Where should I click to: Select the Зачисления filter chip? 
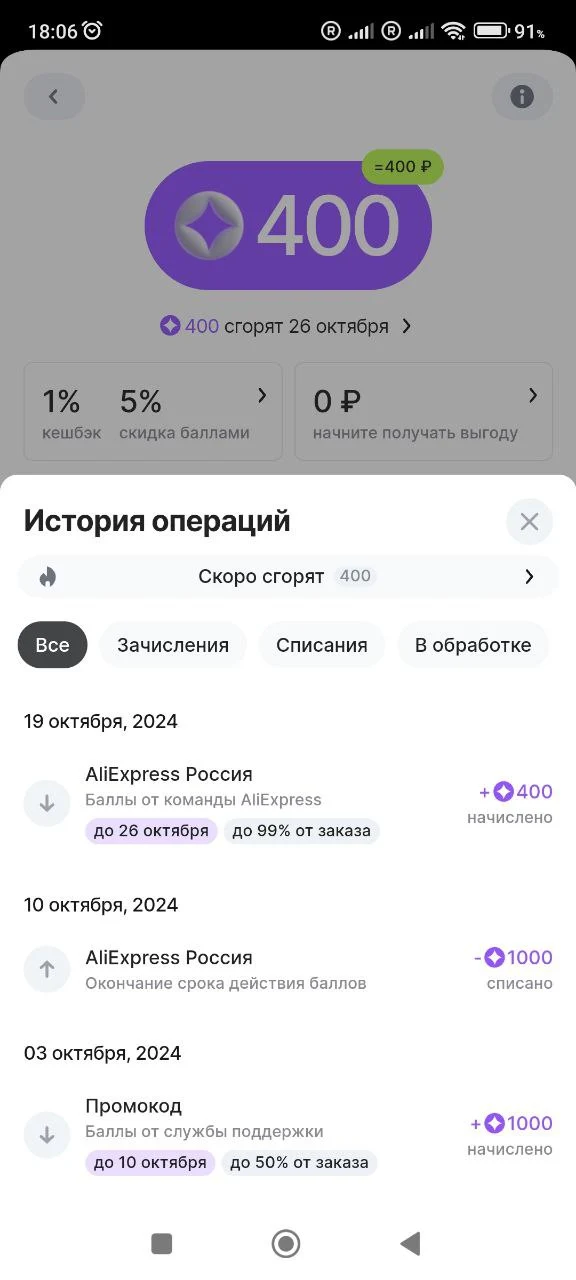(x=173, y=645)
